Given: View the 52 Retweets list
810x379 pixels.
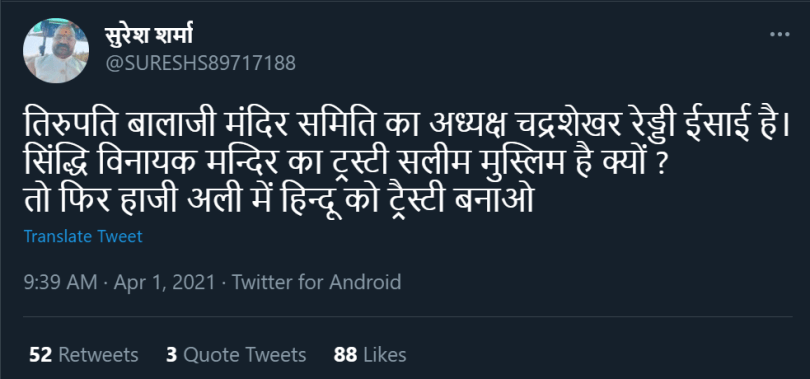Looking at the screenshot, I should [84, 355].
